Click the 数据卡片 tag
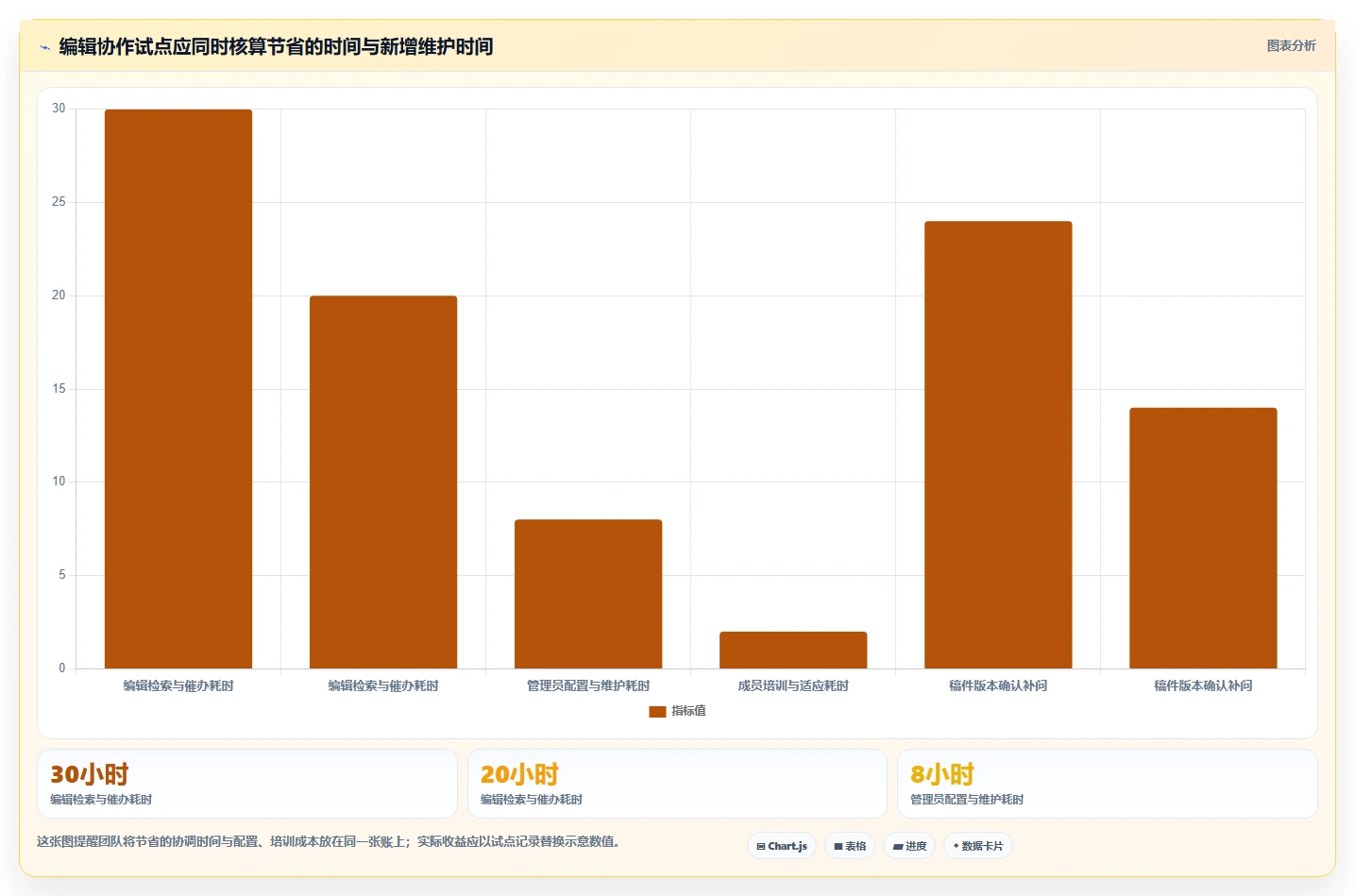Screen dimensions: 1355x896 977,846
